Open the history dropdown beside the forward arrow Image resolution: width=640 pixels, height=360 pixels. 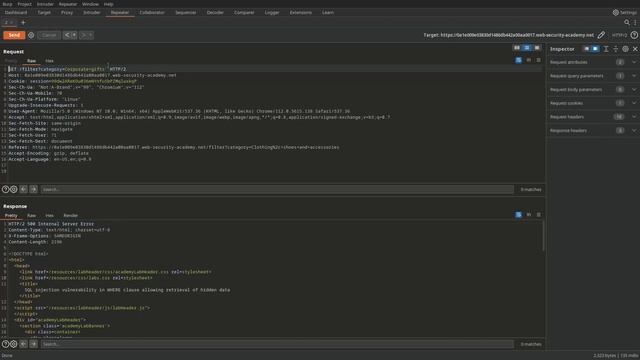point(90,35)
